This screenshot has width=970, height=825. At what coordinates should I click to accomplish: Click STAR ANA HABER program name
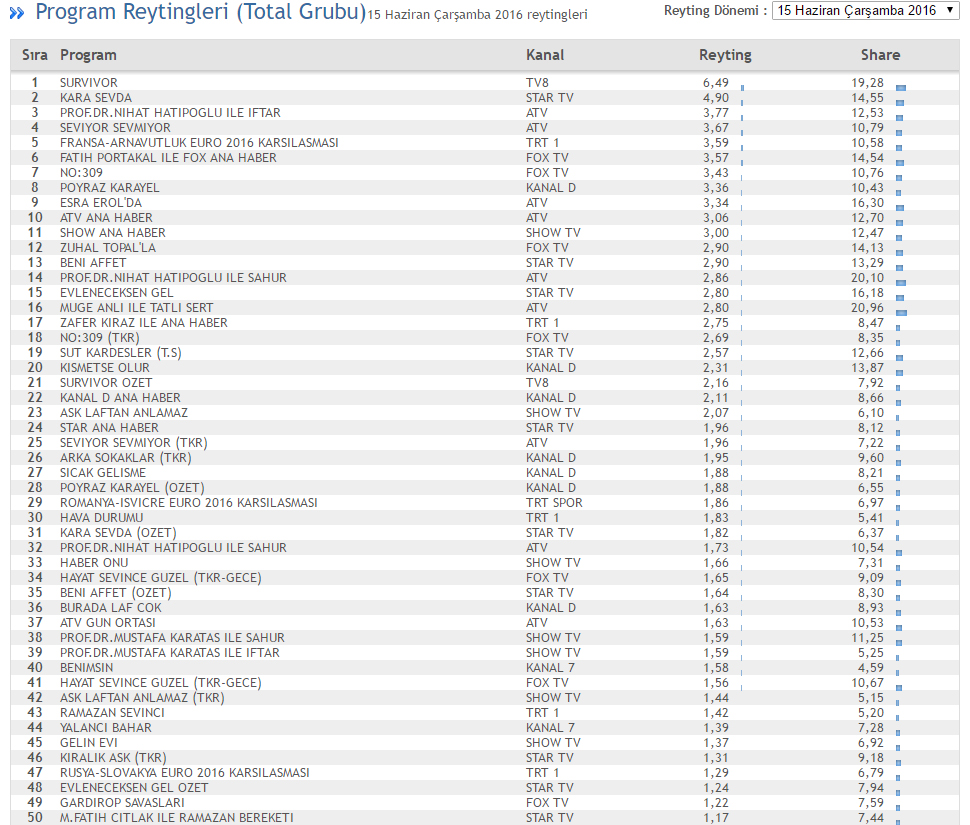pos(109,428)
